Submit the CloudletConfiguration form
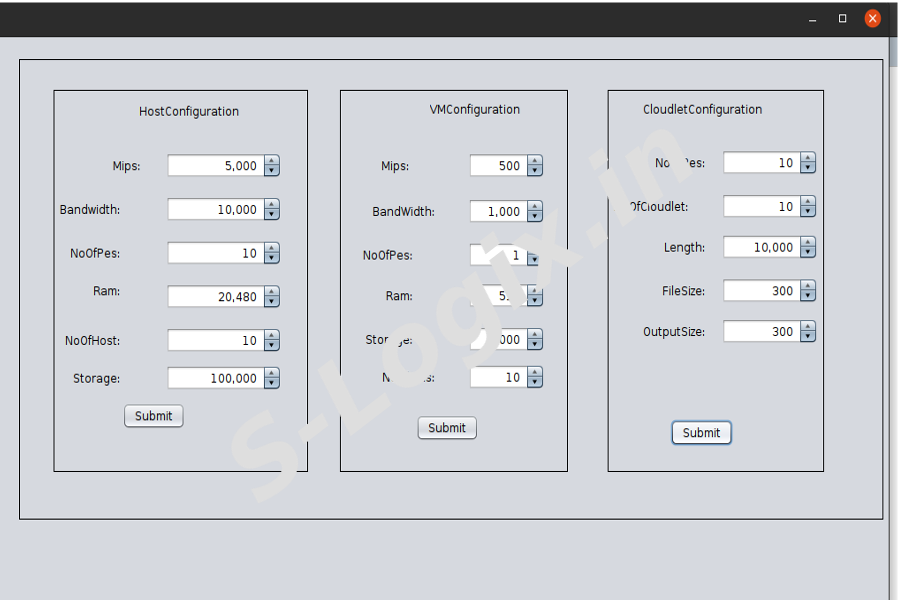900x600 pixels. click(x=701, y=433)
